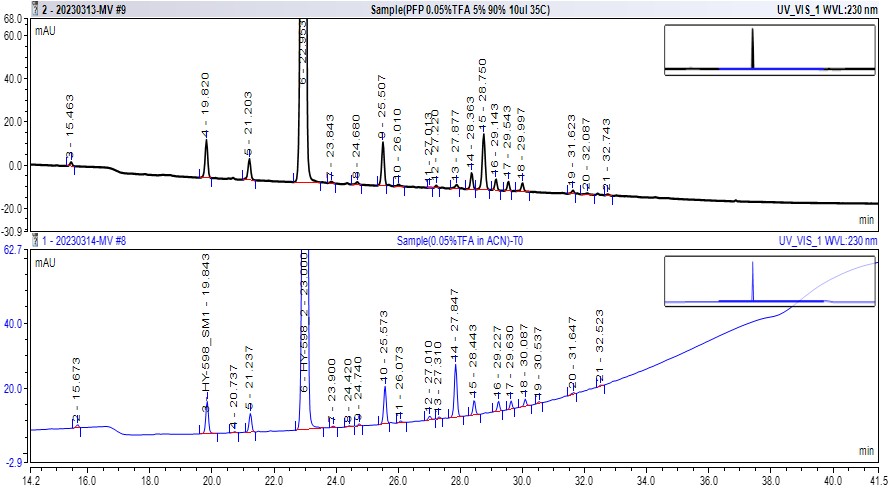889x488 pixels.
Task: Select the peak labeled 15 - 28.750
Action: [x=484, y=150]
